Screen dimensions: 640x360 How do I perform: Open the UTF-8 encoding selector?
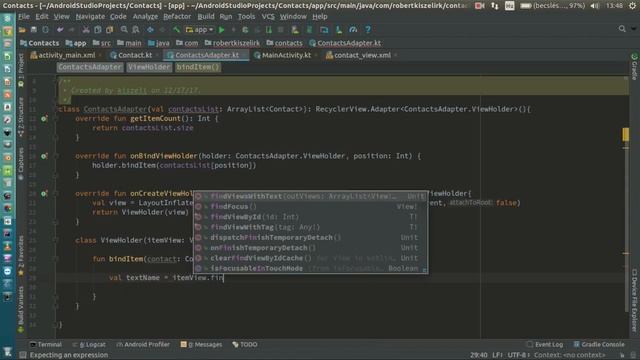(x=518, y=355)
